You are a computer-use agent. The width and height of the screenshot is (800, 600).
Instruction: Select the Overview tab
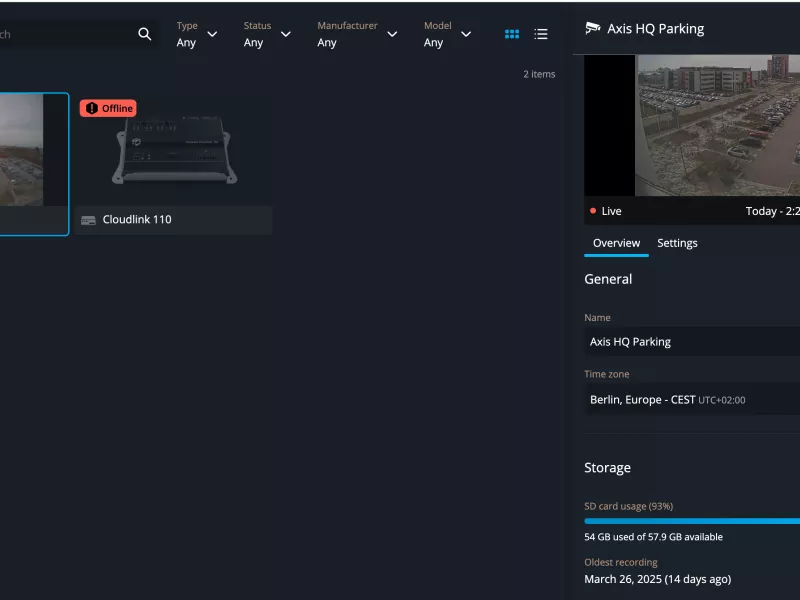[616, 243]
